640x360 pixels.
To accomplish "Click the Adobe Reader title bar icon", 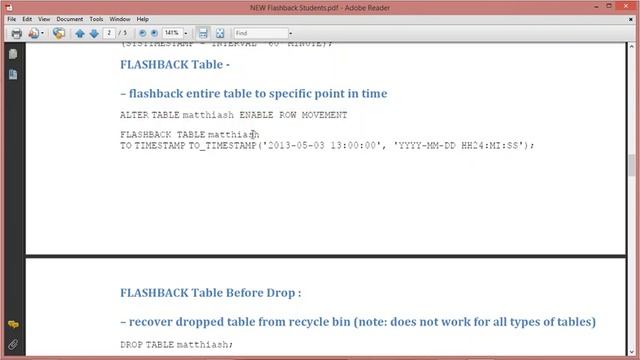I will (9, 7).
